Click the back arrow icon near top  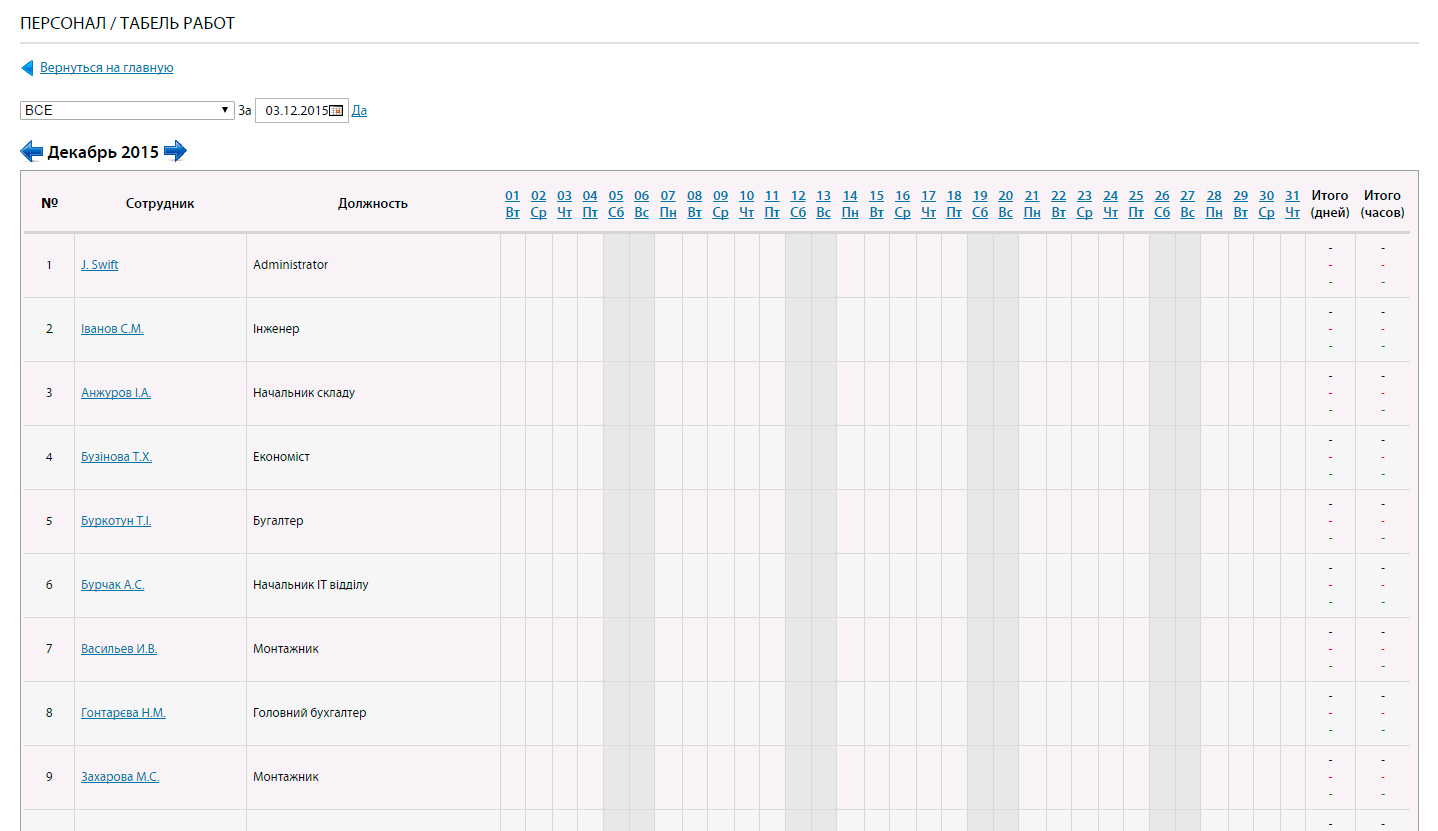27,68
